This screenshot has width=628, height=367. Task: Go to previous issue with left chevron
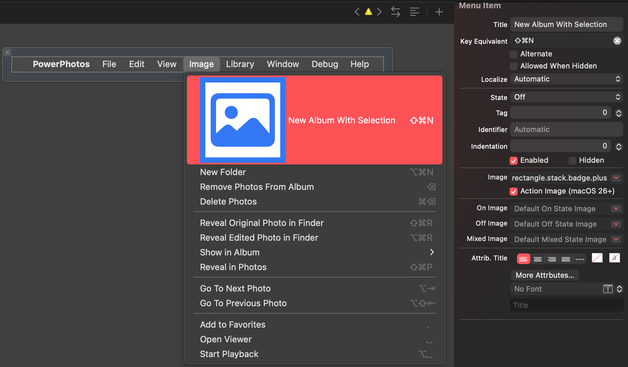(x=357, y=12)
